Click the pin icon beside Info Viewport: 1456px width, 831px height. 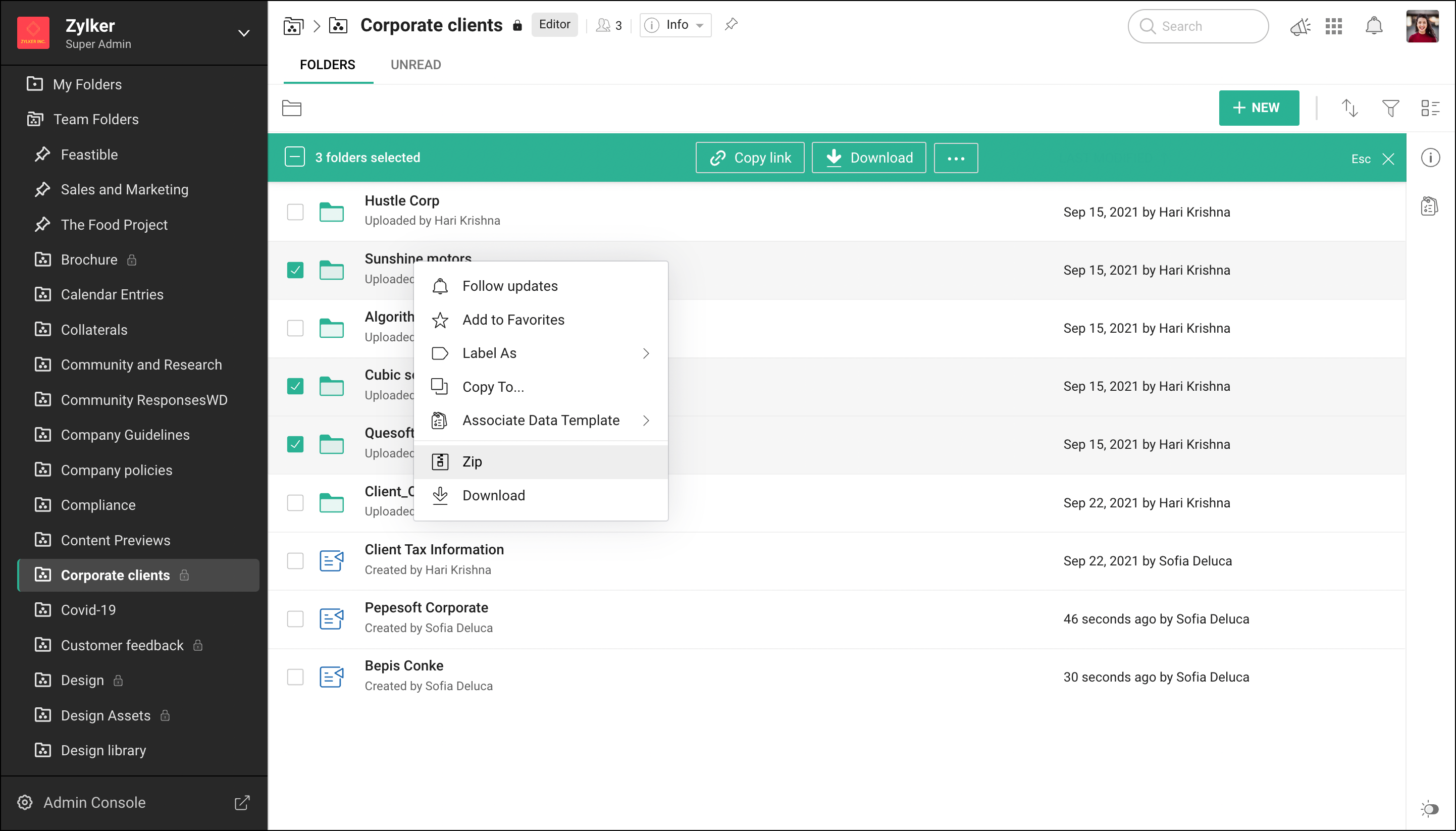[731, 25]
